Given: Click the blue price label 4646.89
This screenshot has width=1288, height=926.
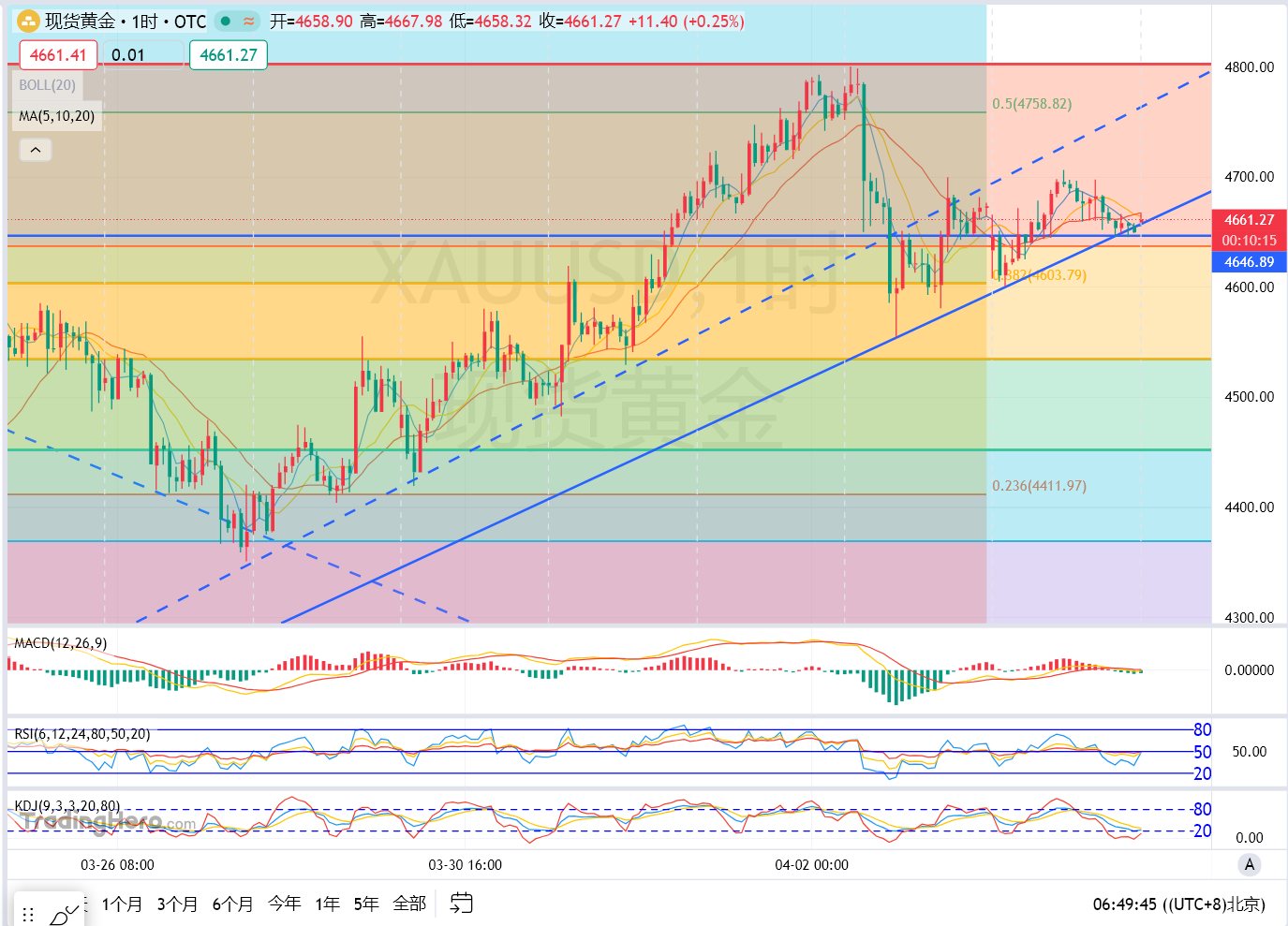Looking at the screenshot, I should (1250, 262).
